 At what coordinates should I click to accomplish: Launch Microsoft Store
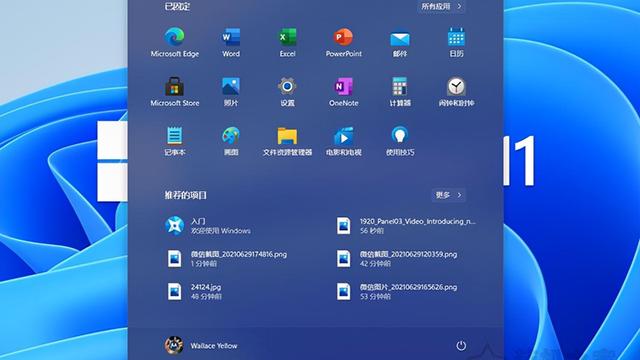coord(175,92)
